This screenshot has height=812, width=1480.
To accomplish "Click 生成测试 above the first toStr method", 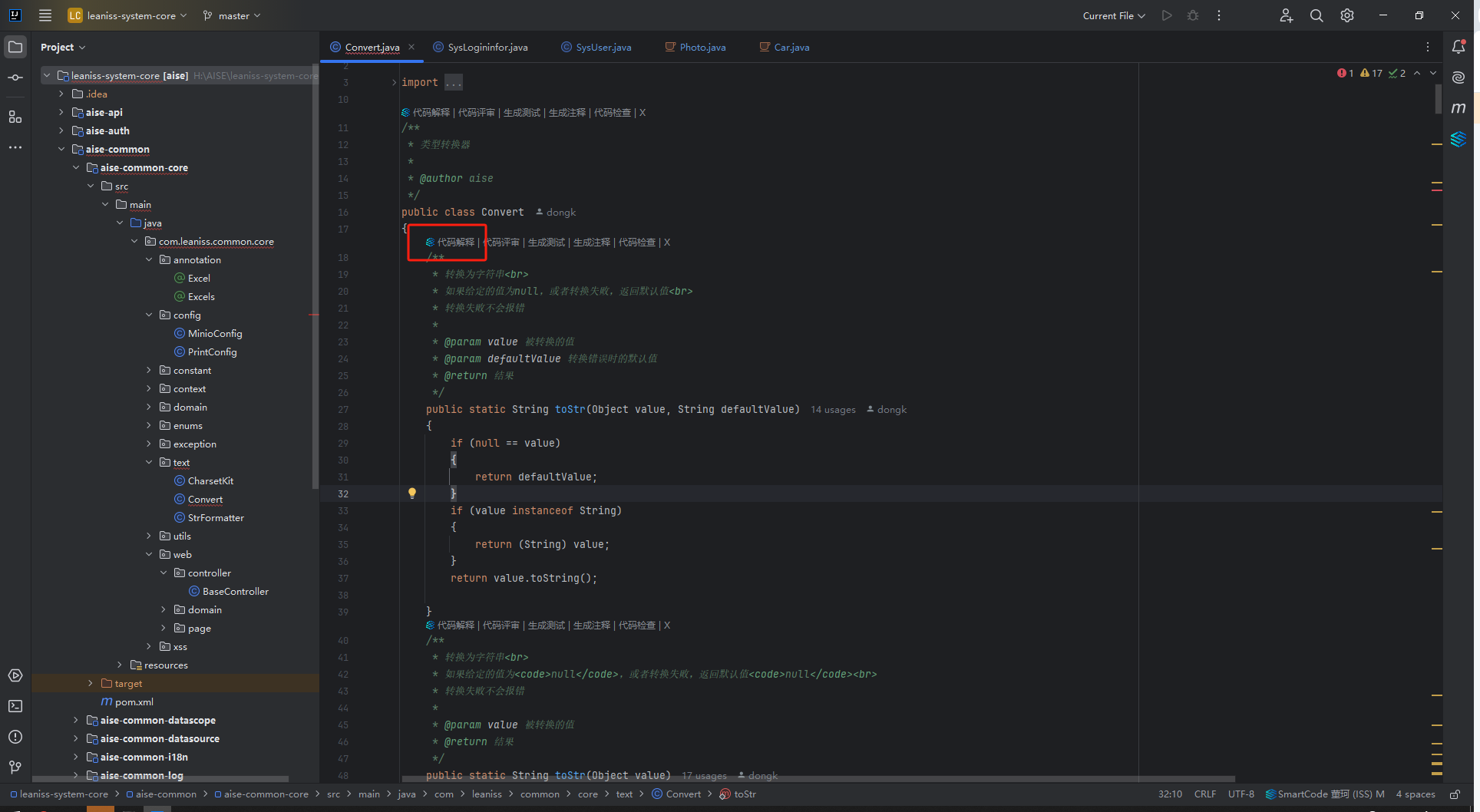I will (547, 242).
